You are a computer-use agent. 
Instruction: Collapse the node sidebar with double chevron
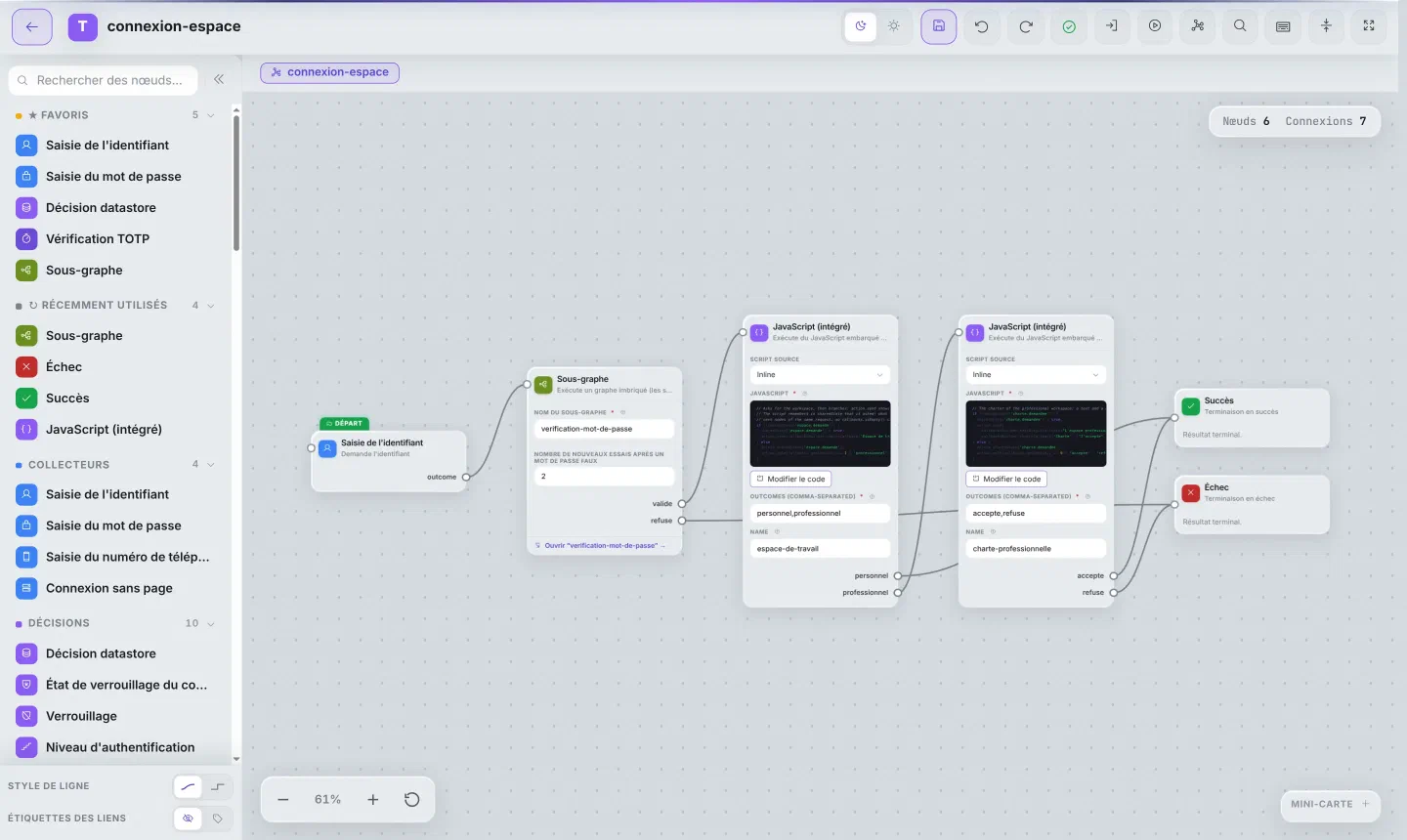219,79
